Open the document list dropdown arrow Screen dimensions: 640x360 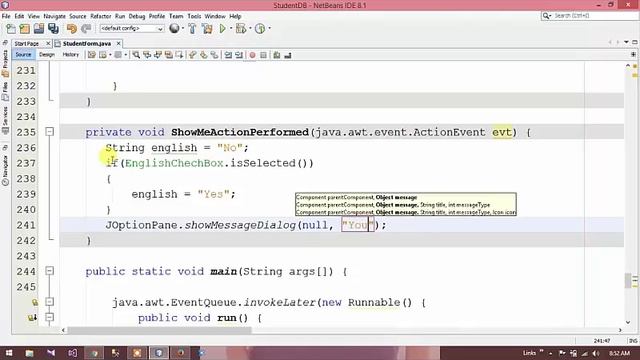(627, 42)
